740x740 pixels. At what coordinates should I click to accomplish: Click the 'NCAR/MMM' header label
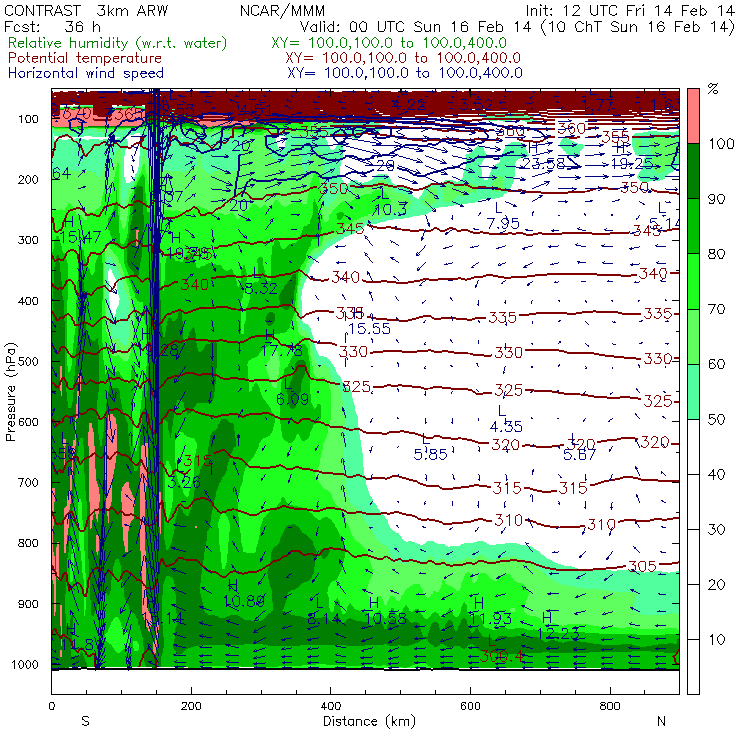click(x=282, y=10)
